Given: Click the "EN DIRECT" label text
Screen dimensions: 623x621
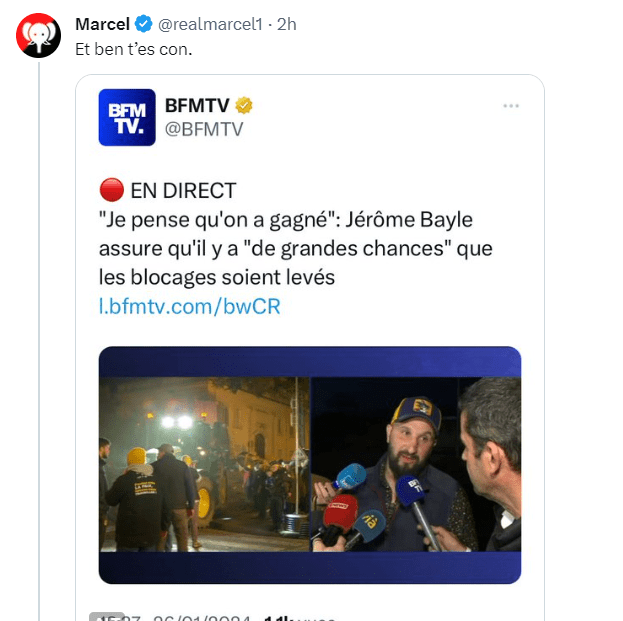Looking at the screenshot, I should click(x=183, y=190).
